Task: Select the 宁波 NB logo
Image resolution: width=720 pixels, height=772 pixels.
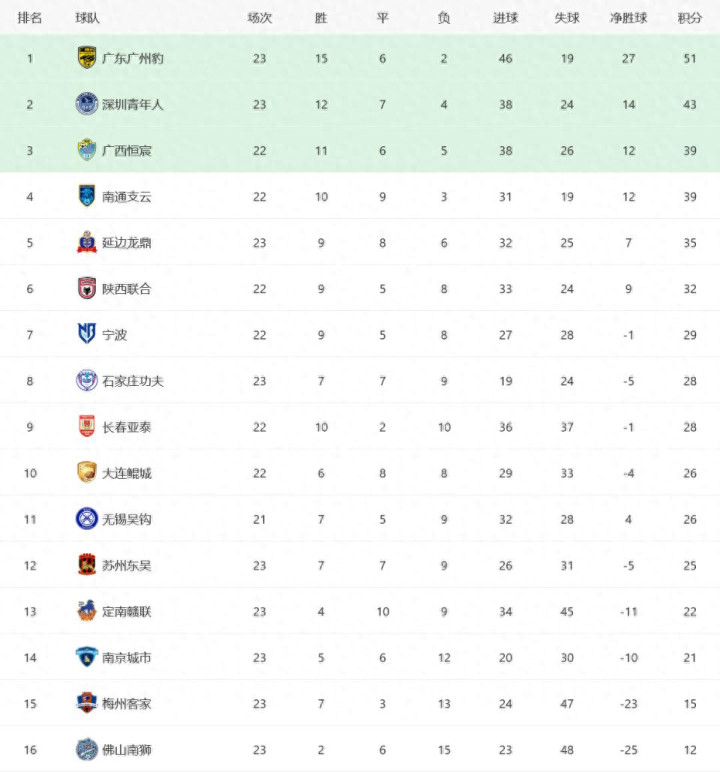Action: [87, 334]
